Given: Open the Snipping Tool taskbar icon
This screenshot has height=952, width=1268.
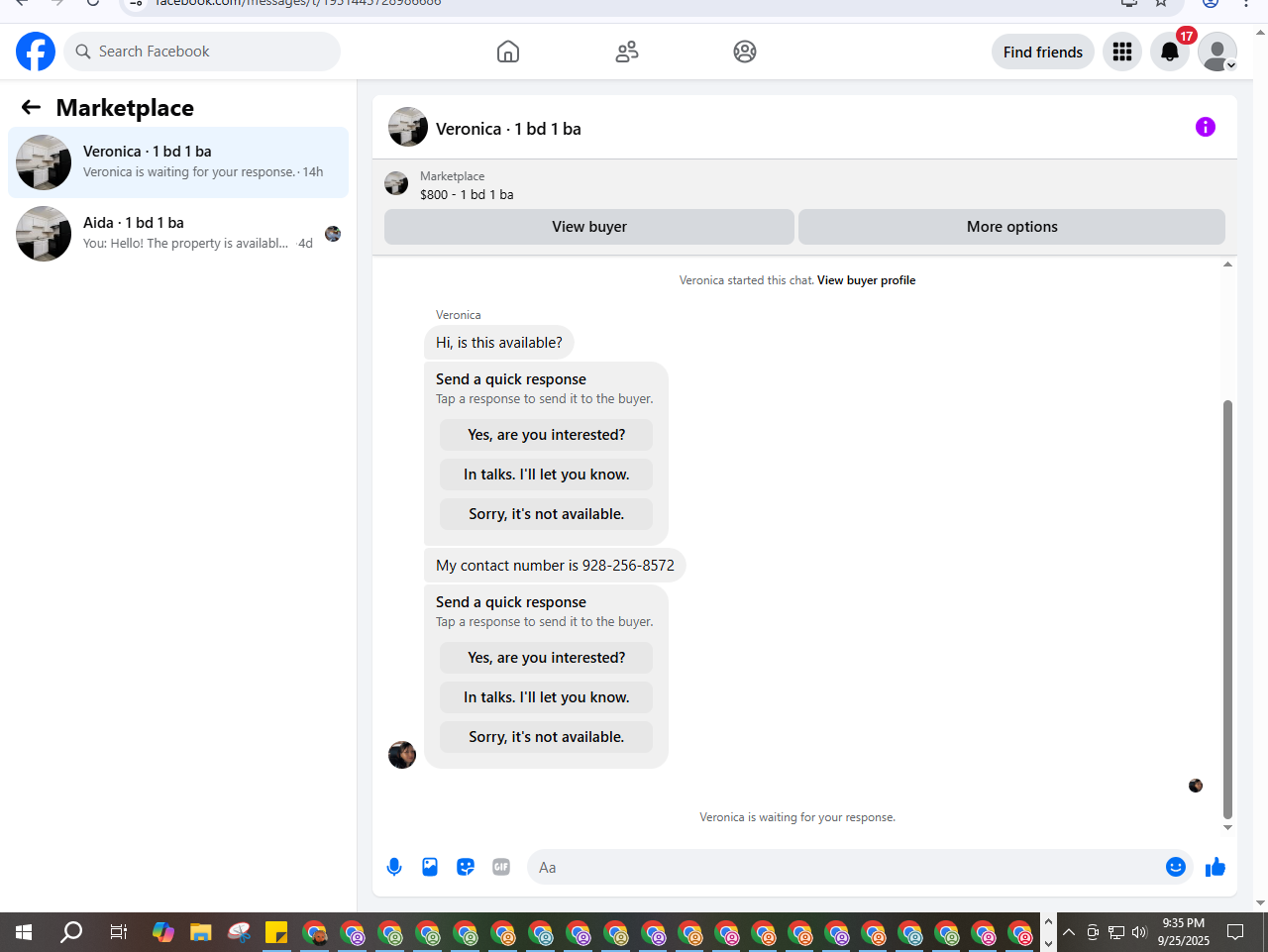Looking at the screenshot, I should click(239, 932).
